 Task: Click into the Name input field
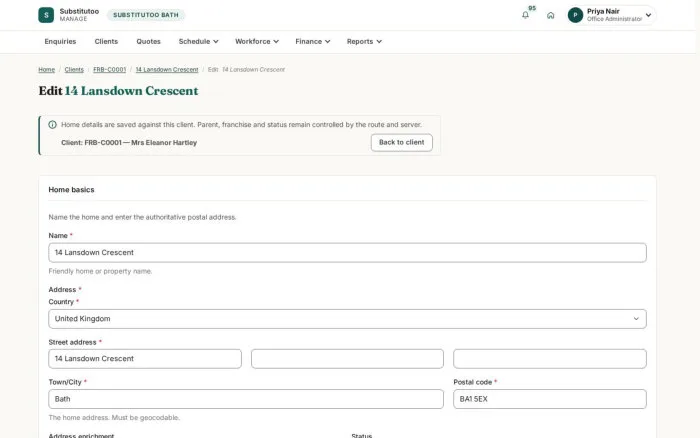click(x=347, y=253)
